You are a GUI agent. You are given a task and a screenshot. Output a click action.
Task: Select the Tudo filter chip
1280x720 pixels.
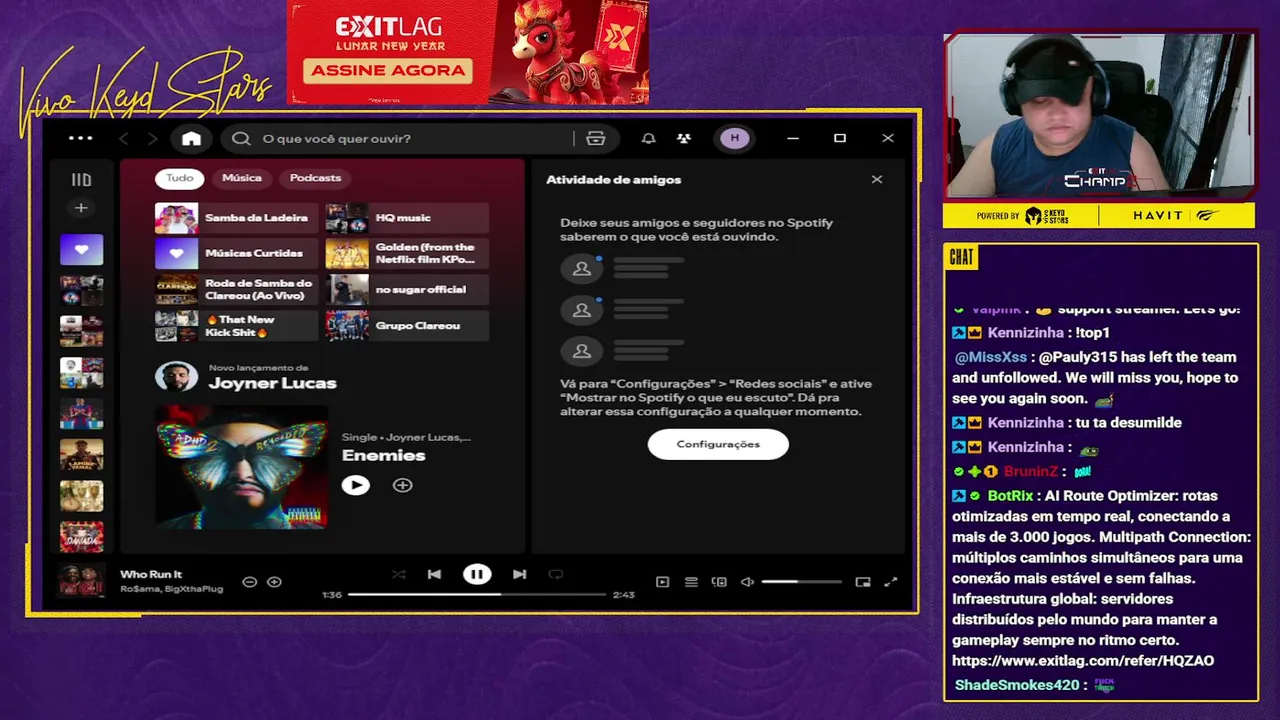pyautogui.click(x=180, y=178)
